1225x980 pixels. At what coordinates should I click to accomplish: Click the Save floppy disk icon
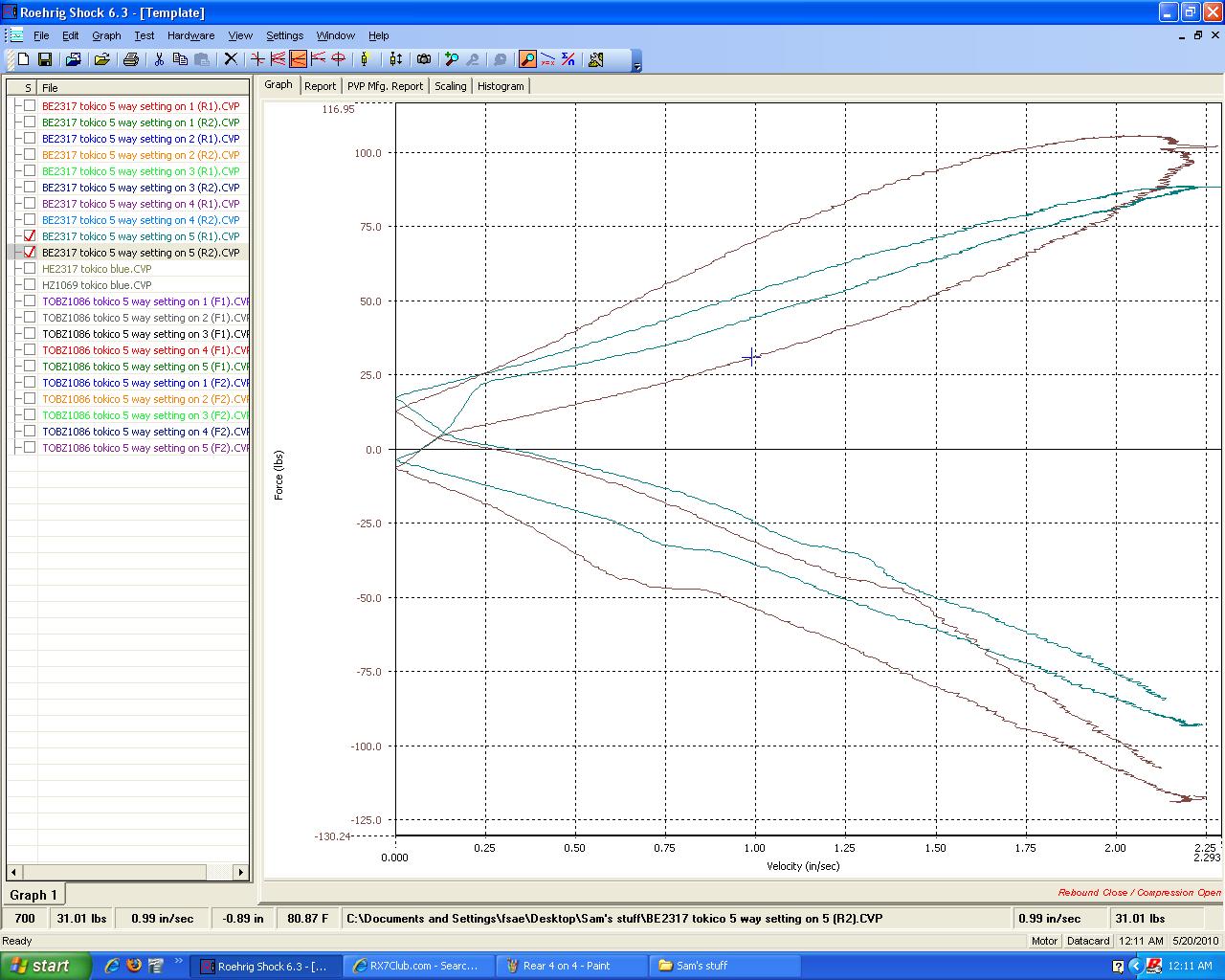point(44,59)
